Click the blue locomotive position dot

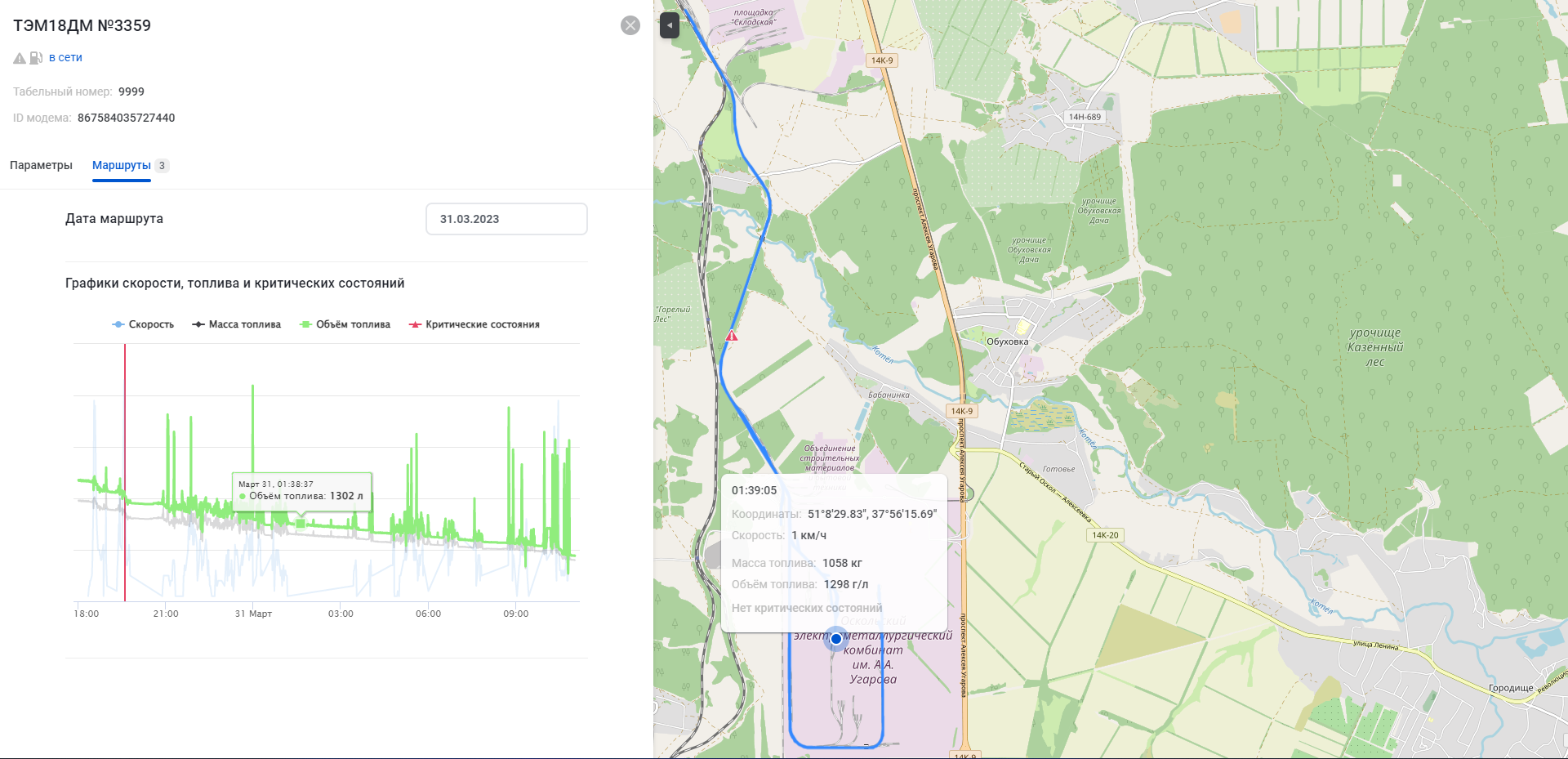pos(835,639)
